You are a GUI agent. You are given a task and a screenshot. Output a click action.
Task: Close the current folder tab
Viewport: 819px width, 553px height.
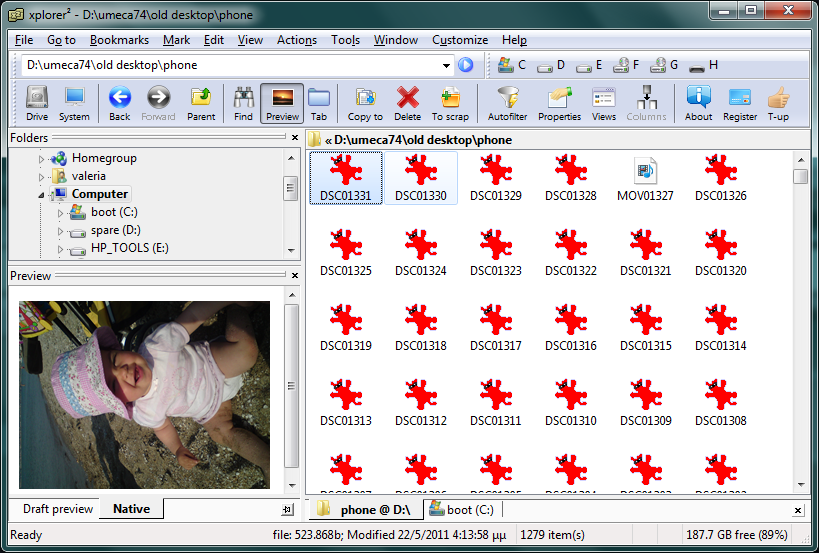click(x=798, y=510)
